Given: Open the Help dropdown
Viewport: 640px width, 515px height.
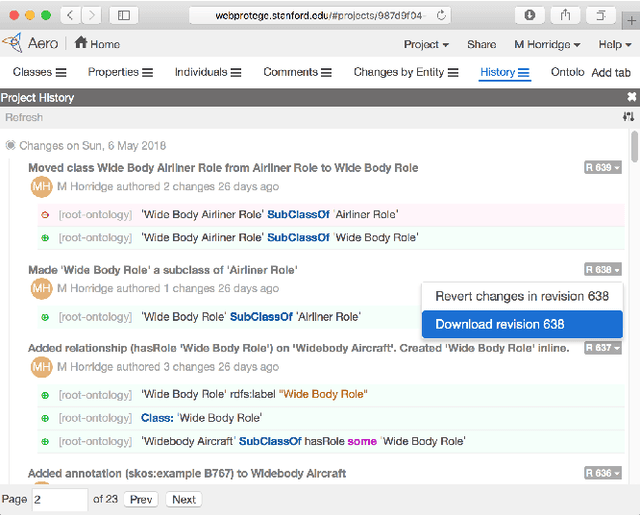Looking at the screenshot, I should click(x=614, y=44).
